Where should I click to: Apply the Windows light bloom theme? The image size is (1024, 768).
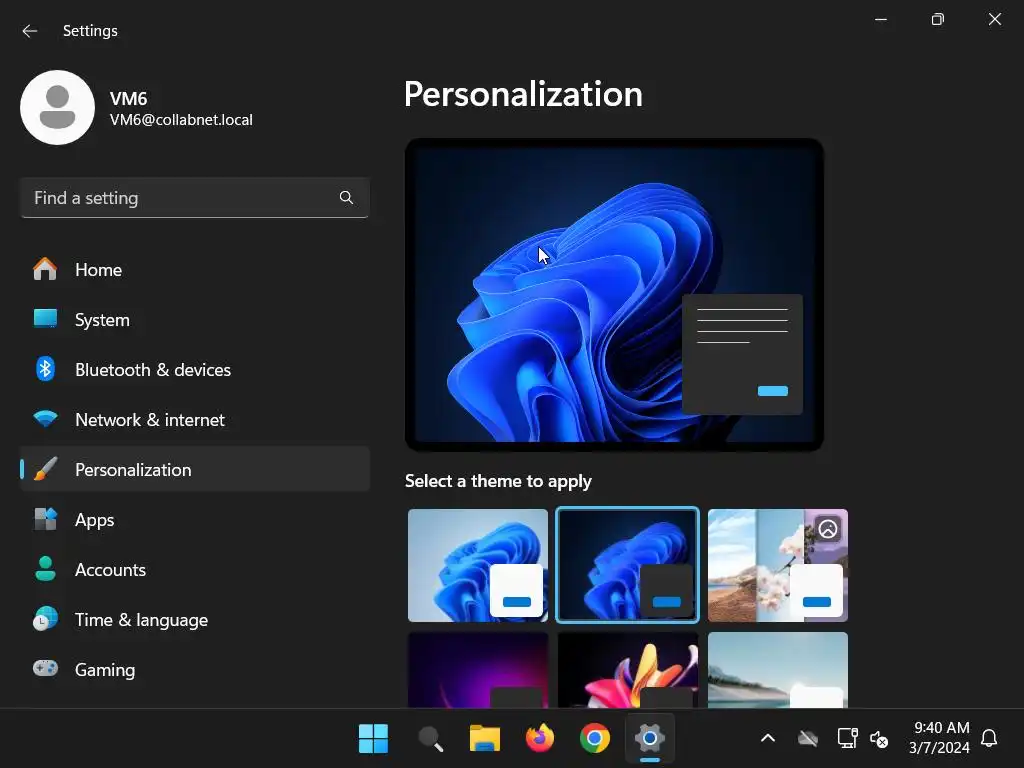click(x=477, y=566)
